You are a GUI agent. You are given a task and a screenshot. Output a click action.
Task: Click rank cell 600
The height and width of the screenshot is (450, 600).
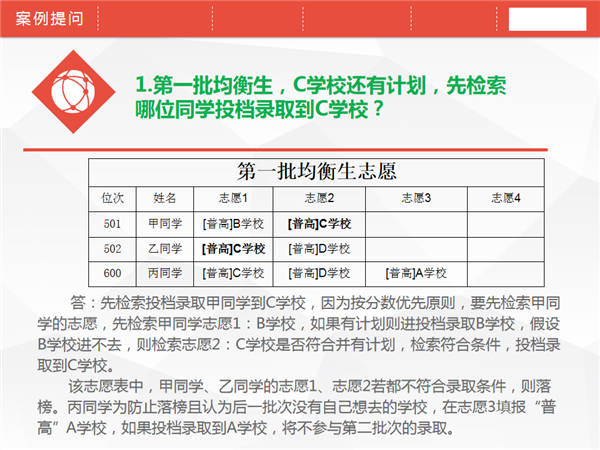tap(112, 274)
